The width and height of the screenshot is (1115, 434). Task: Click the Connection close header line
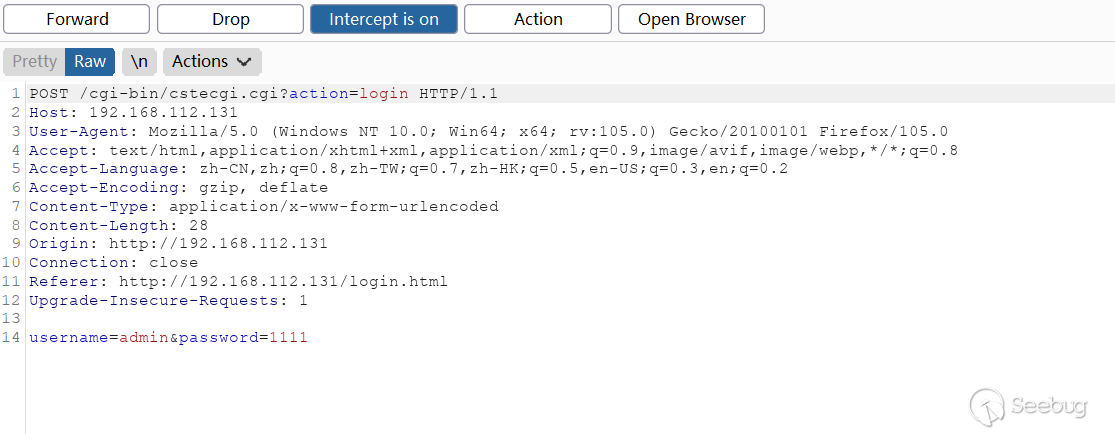coord(113,263)
